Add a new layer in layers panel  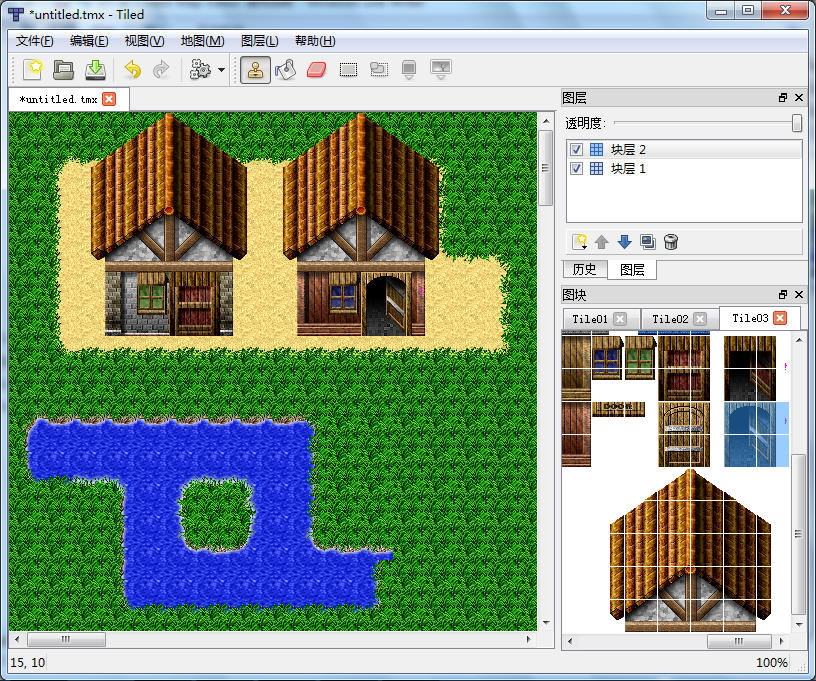(x=580, y=242)
